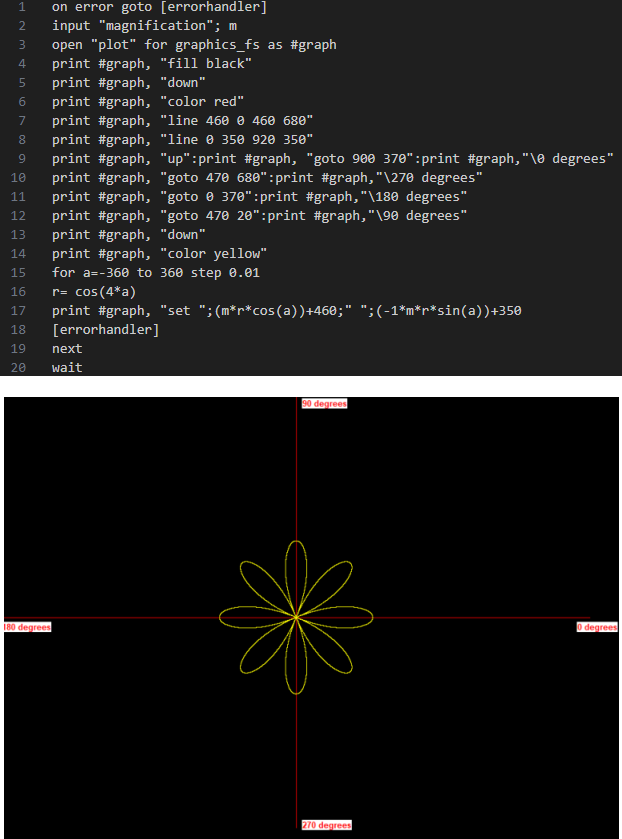Click the "90 degrees" graph label

pos(324,404)
